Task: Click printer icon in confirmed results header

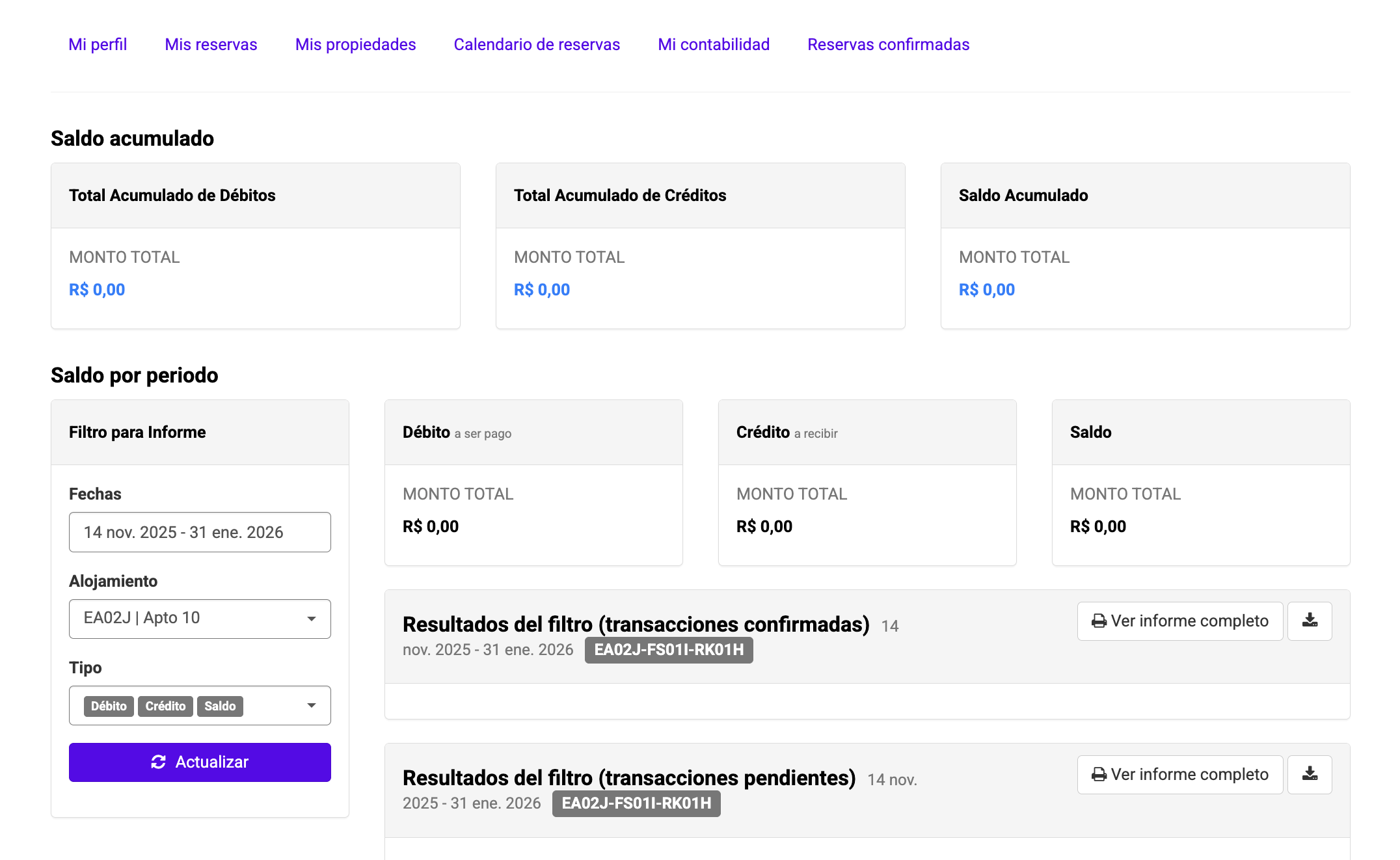Action: tap(1099, 621)
